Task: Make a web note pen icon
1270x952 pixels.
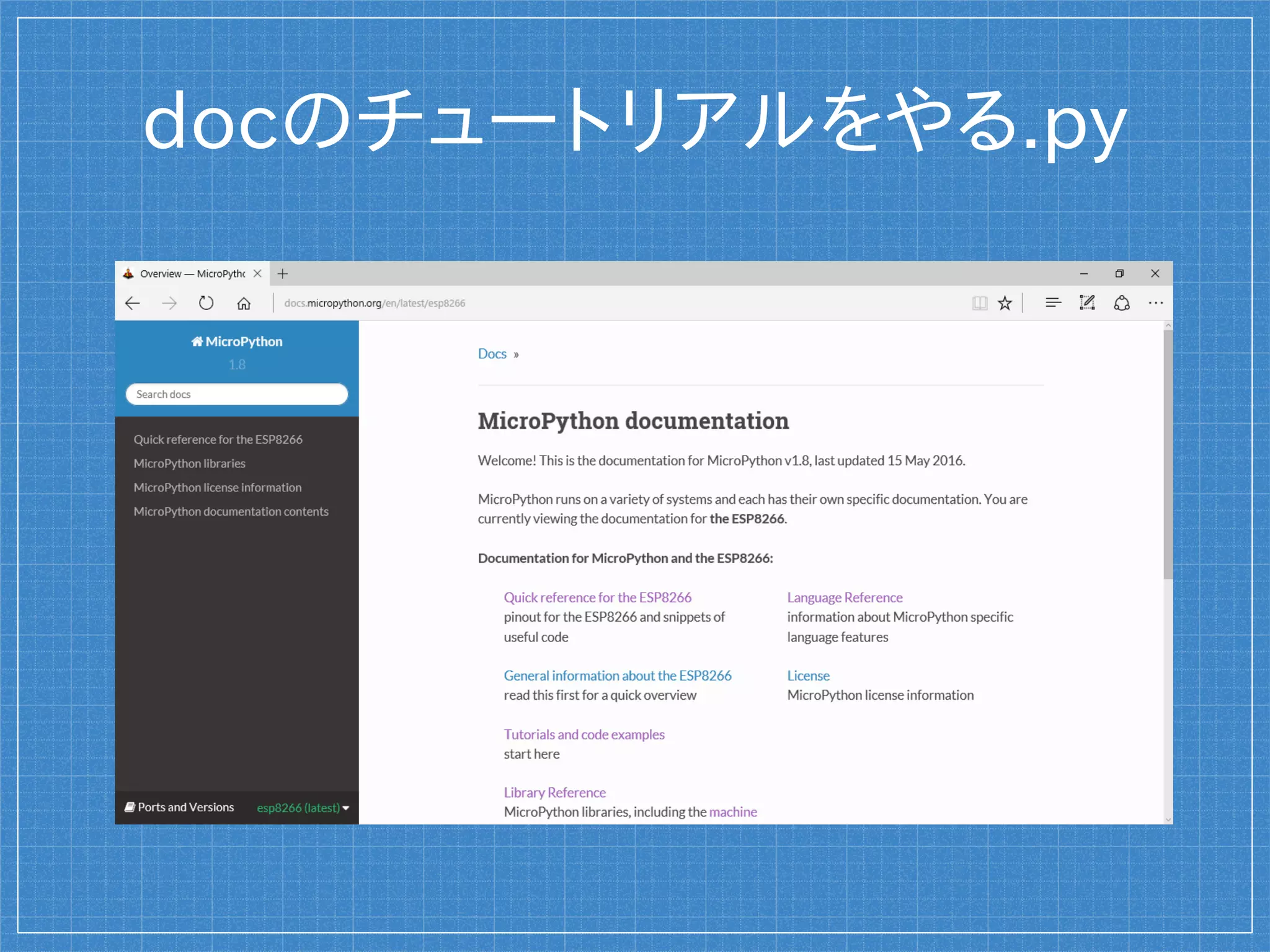Action: click(1087, 303)
